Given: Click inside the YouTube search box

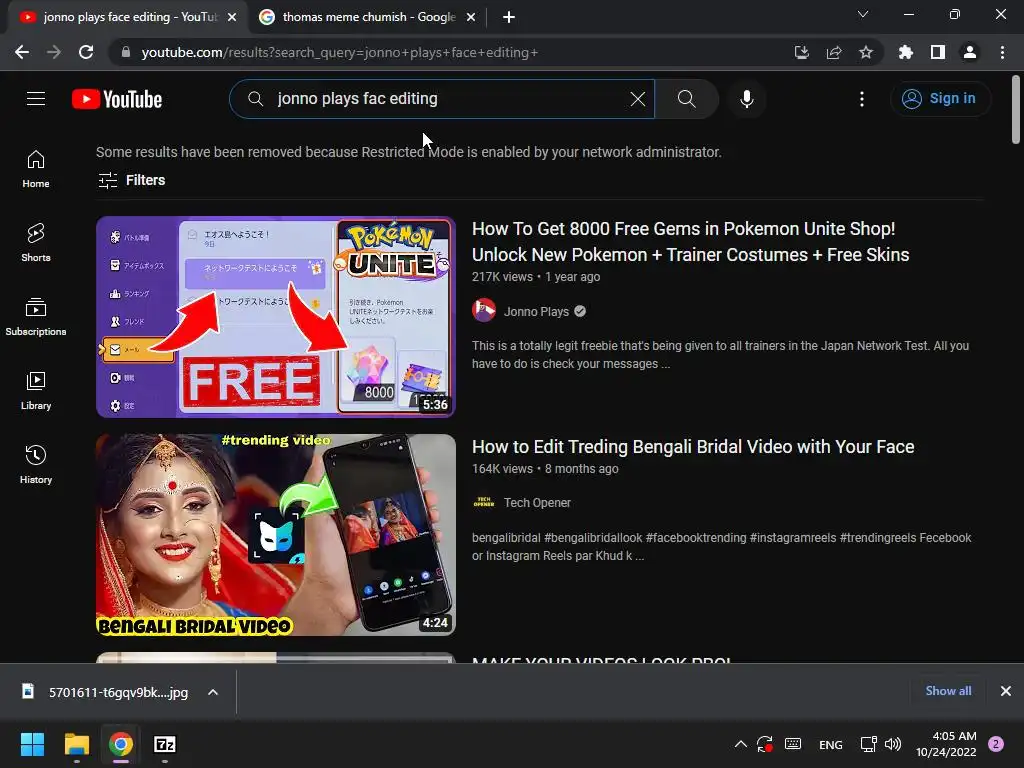Looking at the screenshot, I should pos(444,99).
